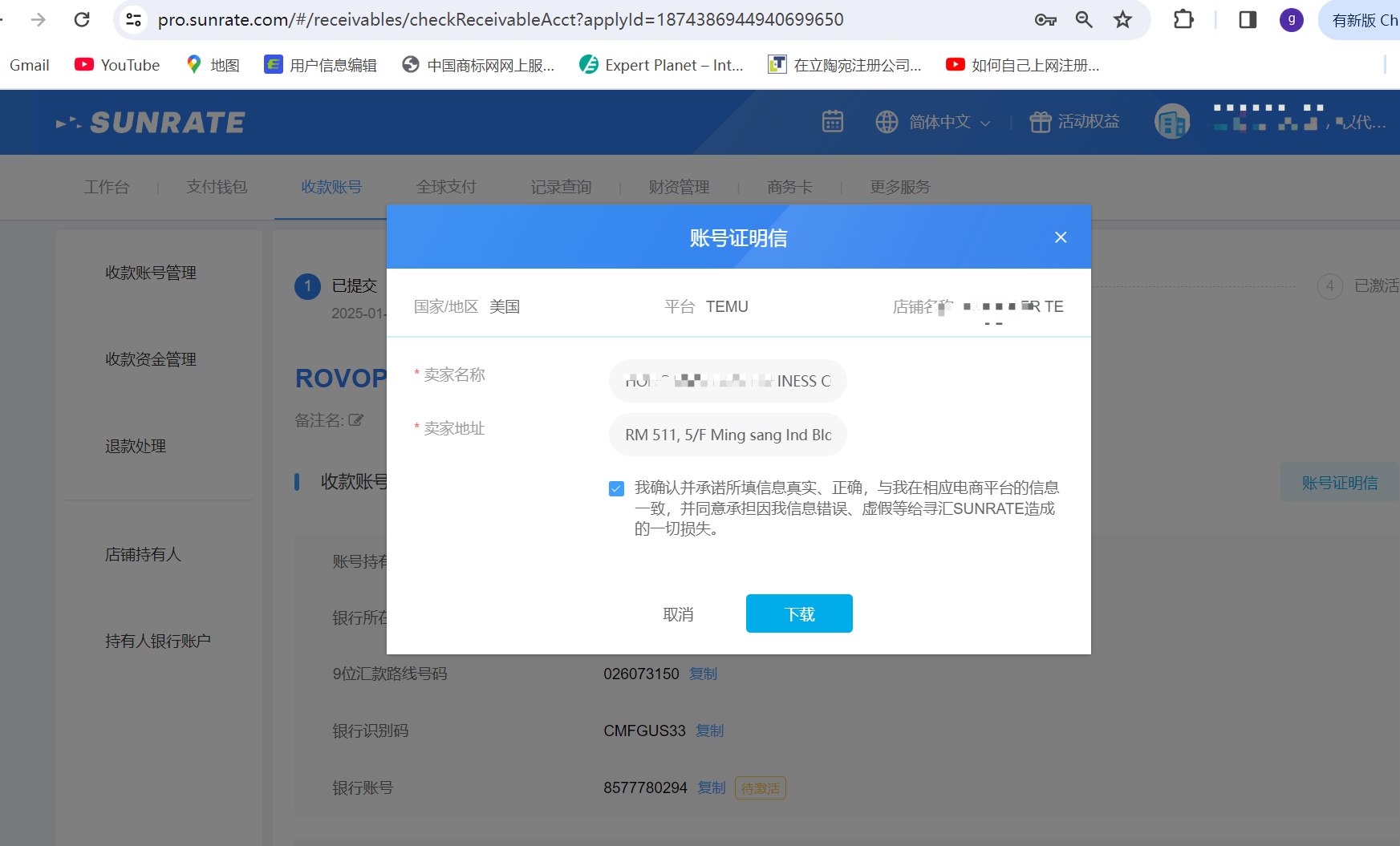Go to the 收款账号 tab
Image resolution: width=1400 pixels, height=846 pixels.
(331, 187)
